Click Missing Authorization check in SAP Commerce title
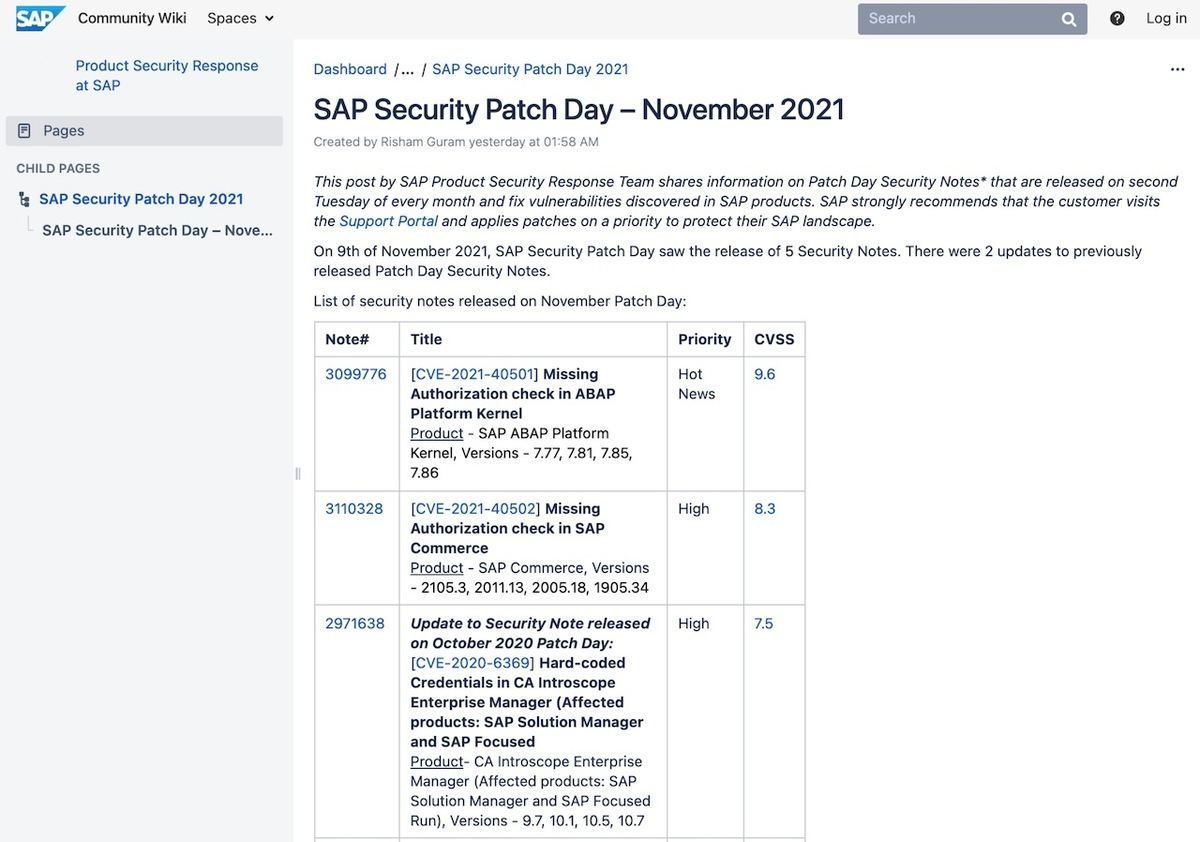This screenshot has height=842, width=1200. click(508, 528)
